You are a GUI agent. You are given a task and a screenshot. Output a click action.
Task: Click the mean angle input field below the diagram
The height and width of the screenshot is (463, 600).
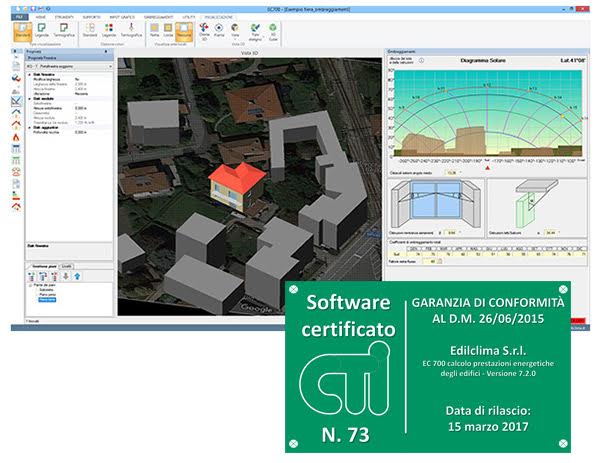point(452,173)
